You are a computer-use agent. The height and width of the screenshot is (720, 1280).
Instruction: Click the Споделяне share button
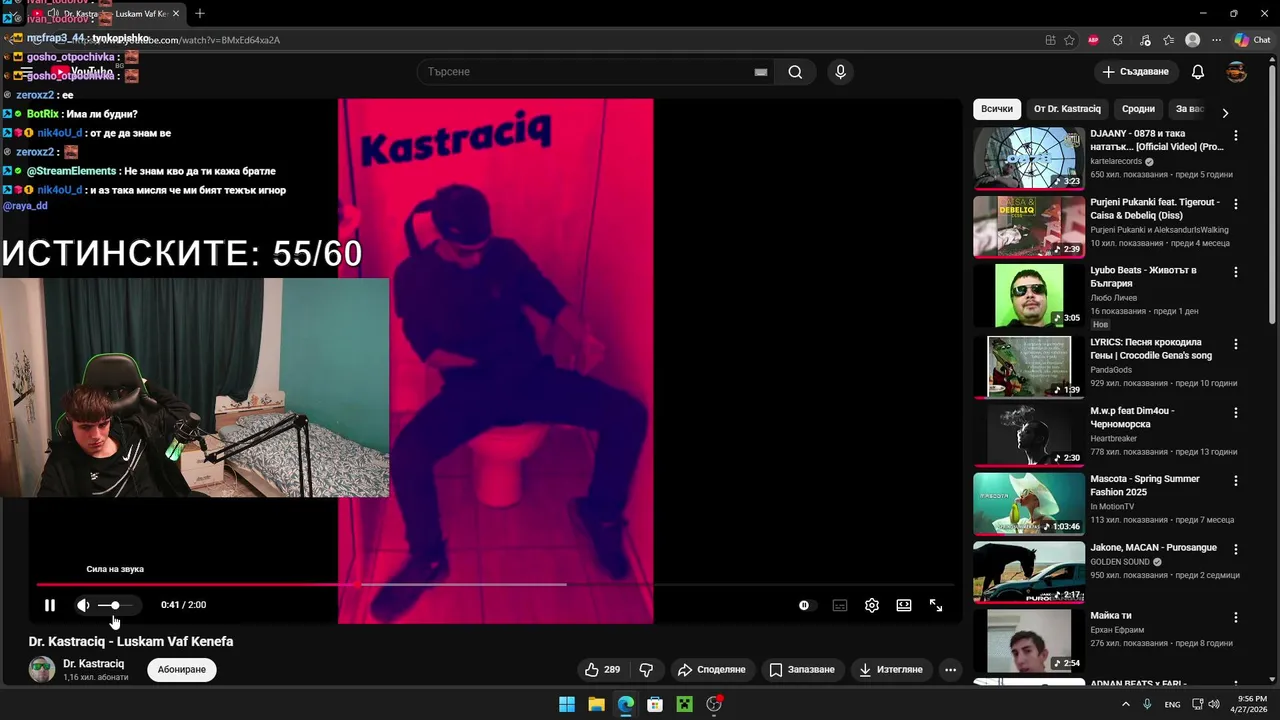pyautogui.click(x=711, y=669)
